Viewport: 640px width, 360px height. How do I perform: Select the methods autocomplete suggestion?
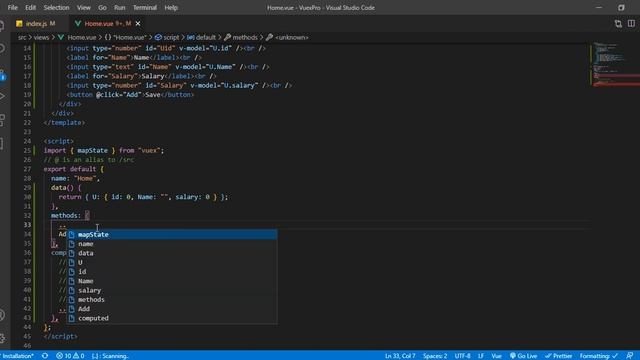172,300
